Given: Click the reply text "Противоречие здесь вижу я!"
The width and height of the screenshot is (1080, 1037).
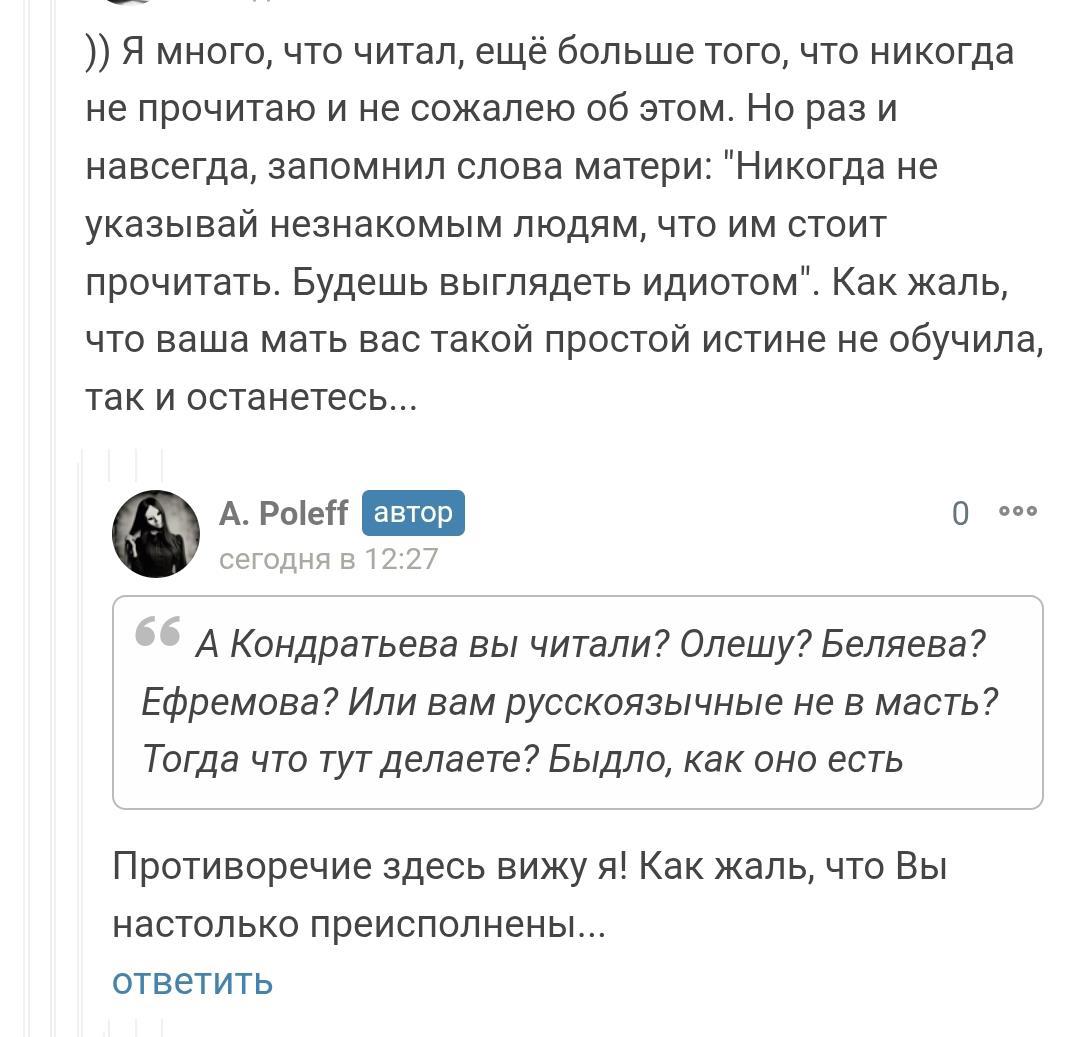Looking at the screenshot, I should pos(370,866).
